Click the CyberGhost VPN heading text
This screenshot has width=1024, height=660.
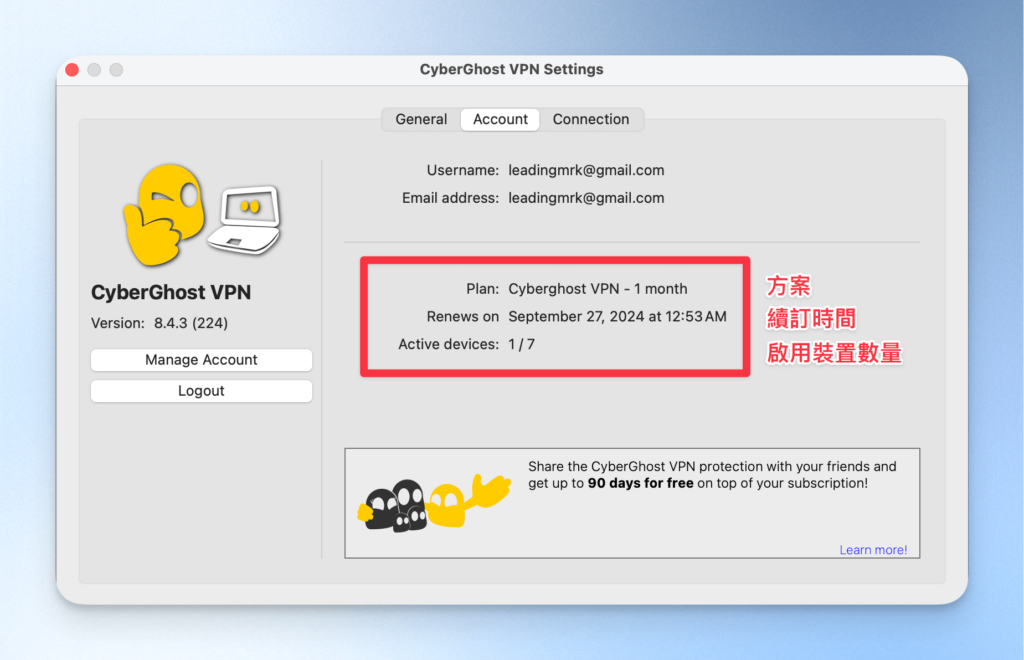[x=170, y=292]
